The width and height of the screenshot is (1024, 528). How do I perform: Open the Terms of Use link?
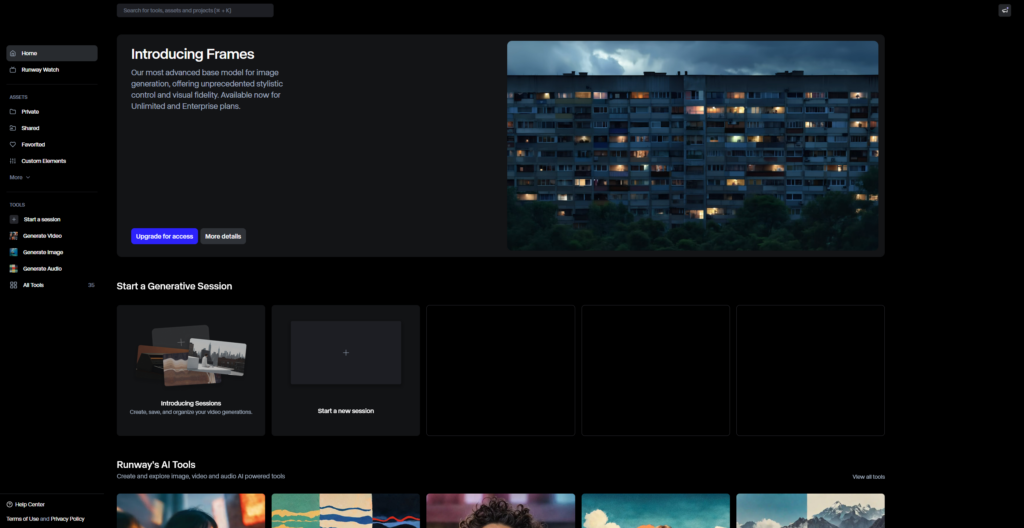23,519
